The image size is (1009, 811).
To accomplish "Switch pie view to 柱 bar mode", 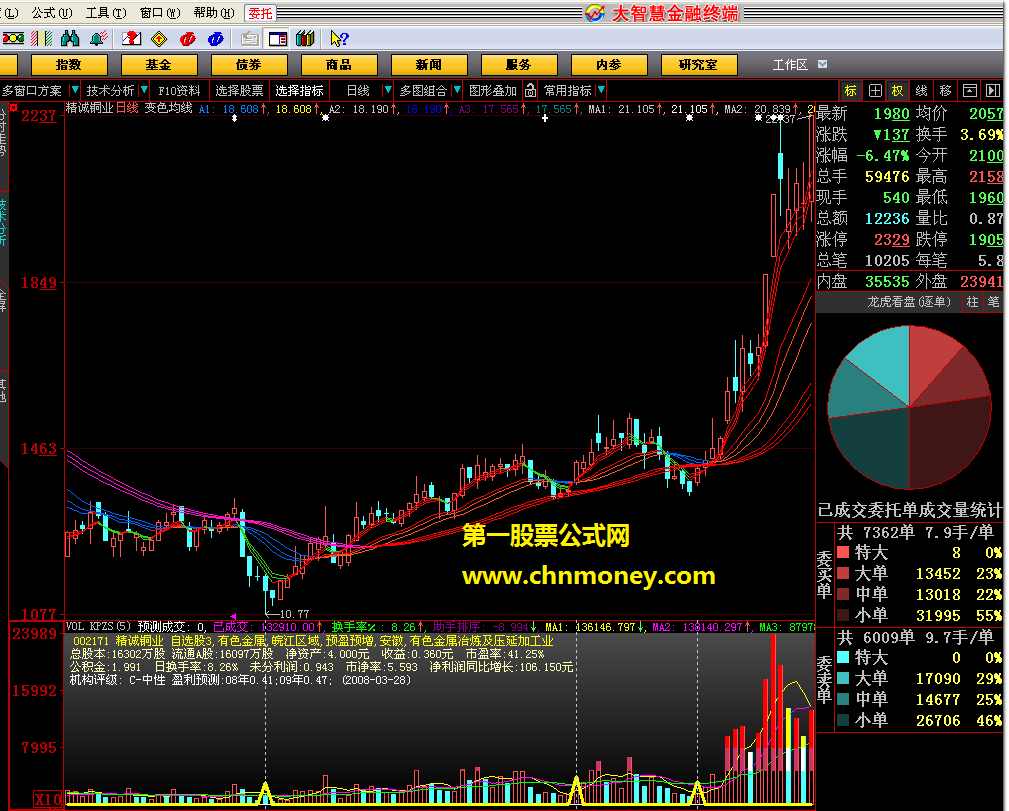I will point(972,301).
